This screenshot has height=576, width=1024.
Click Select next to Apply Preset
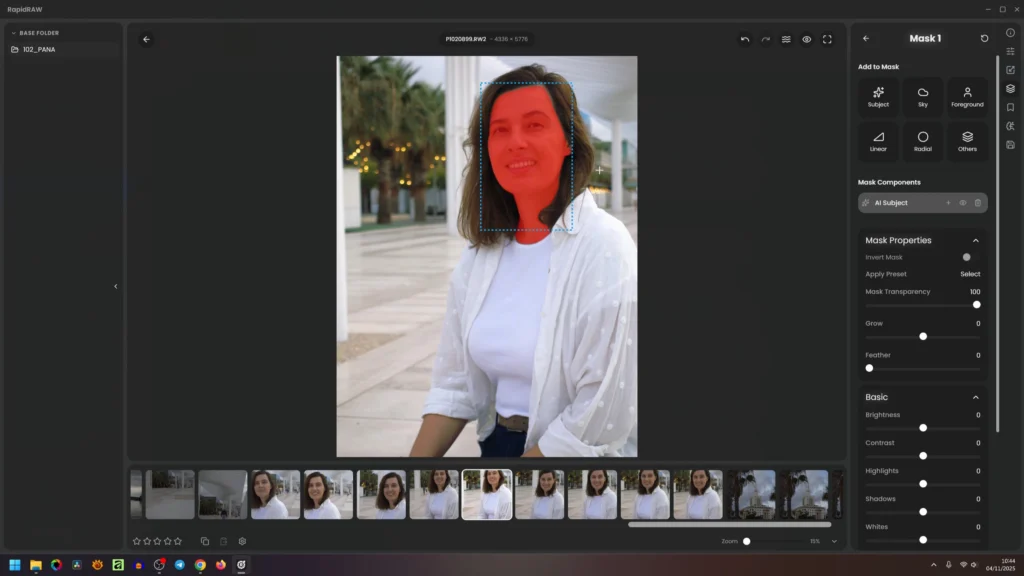970,274
